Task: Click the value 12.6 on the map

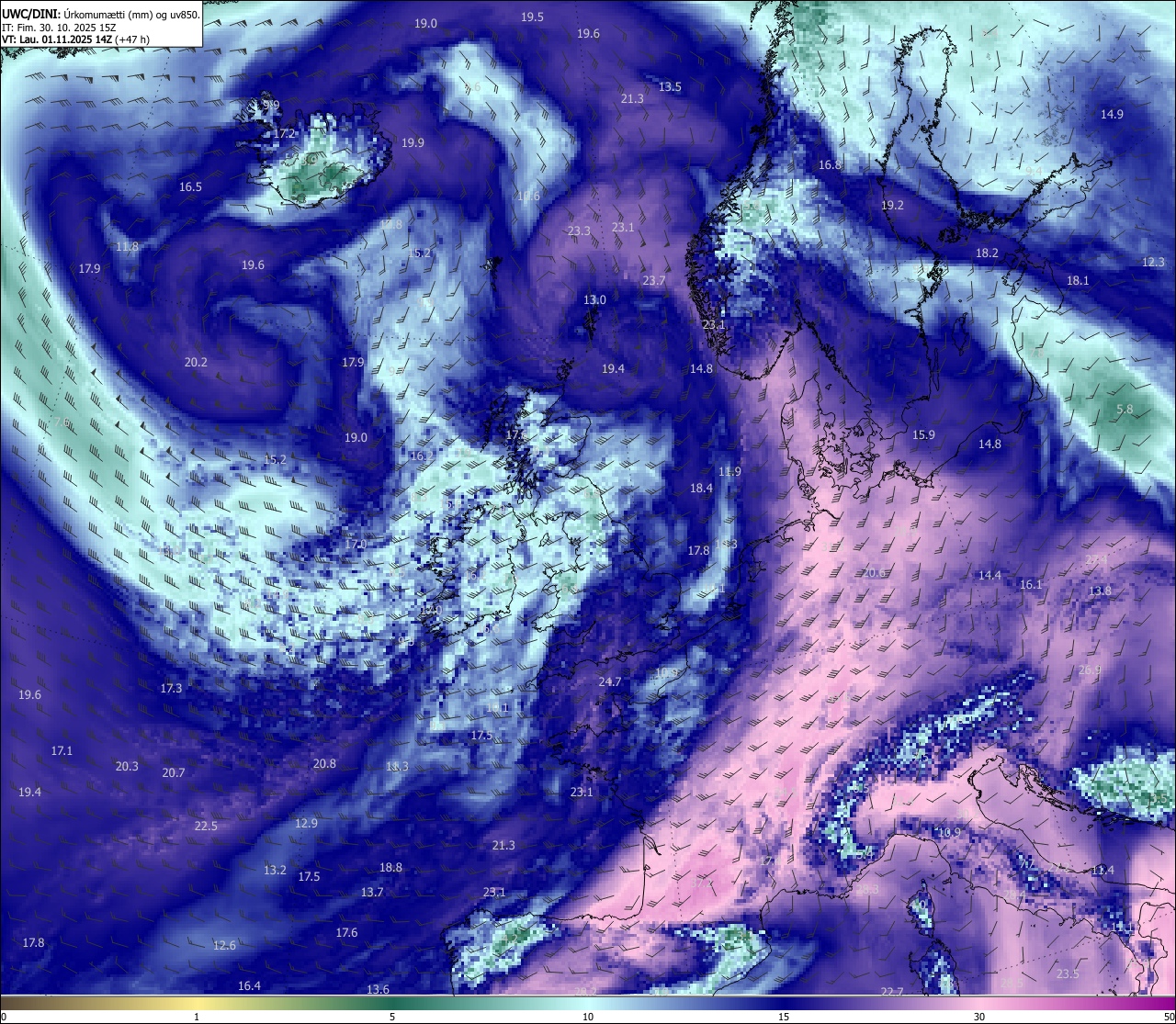Action: point(224,945)
